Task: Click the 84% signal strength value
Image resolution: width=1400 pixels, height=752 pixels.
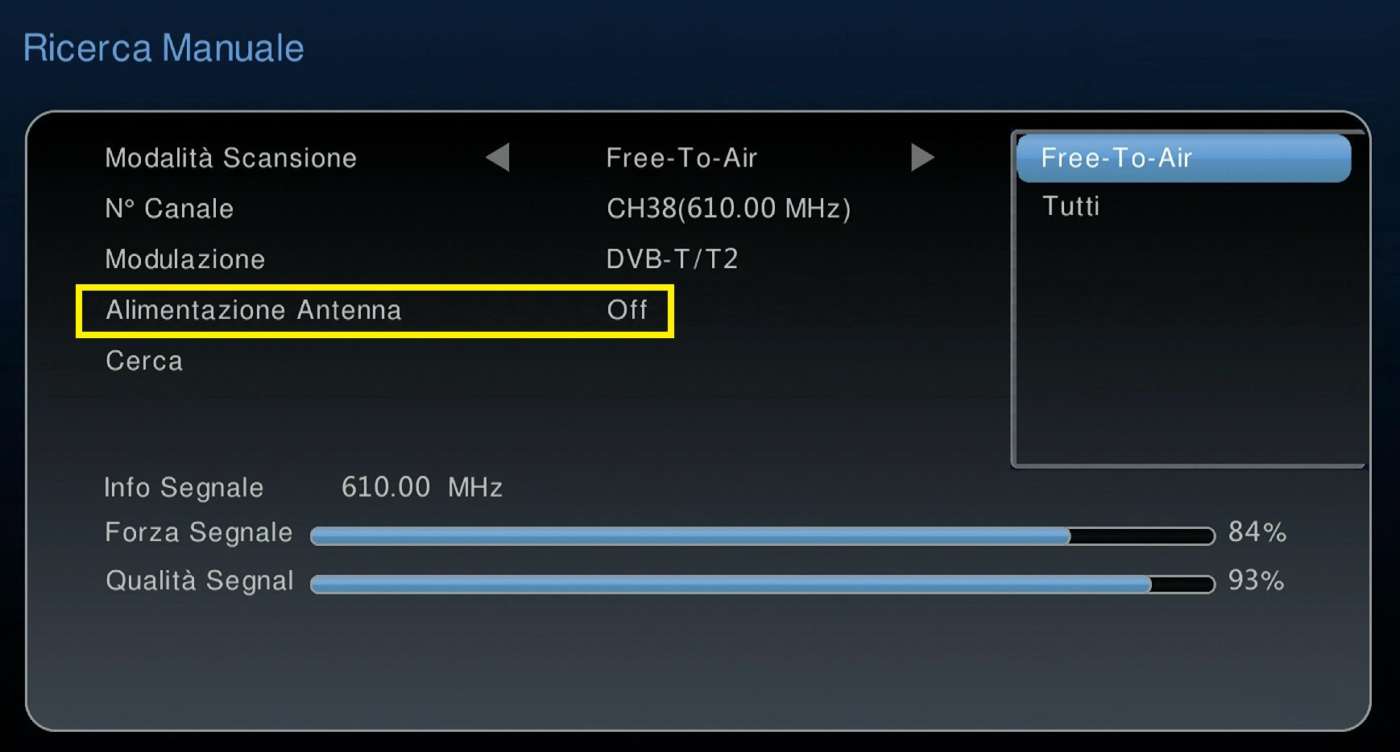Action: click(x=1257, y=533)
